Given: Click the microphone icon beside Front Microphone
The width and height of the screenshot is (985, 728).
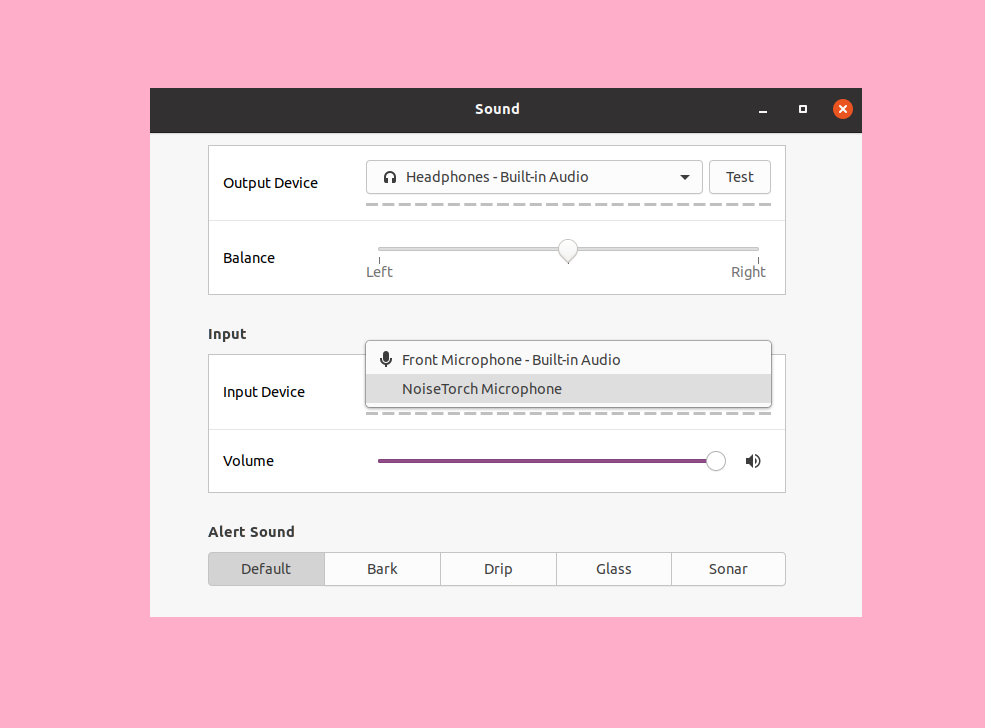Looking at the screenshot, I should click(x=386, y=359).
